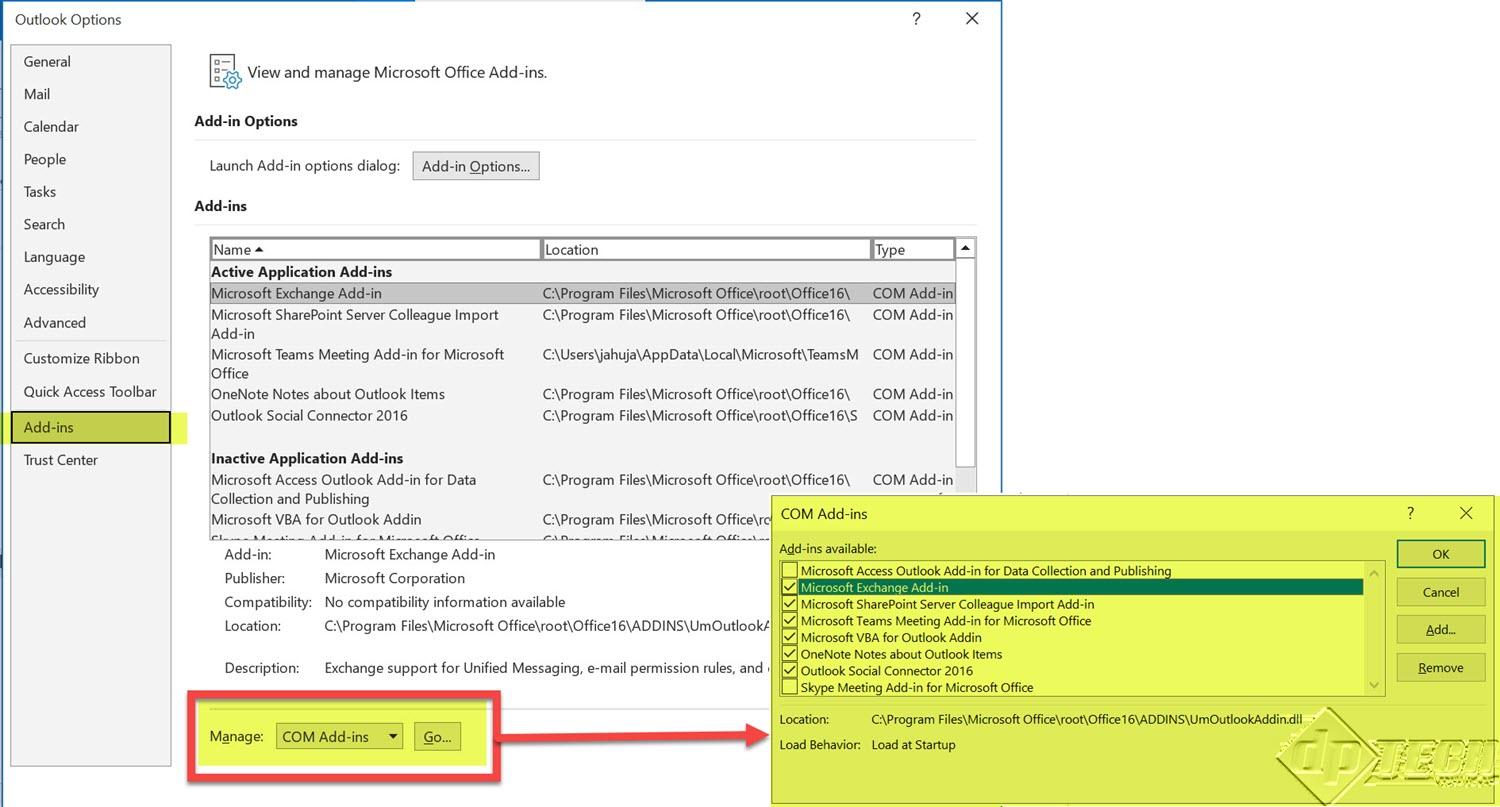
Task: Select Microsoft Access Outlook Add-in inactive row
Action: click(x=582, y=489)
